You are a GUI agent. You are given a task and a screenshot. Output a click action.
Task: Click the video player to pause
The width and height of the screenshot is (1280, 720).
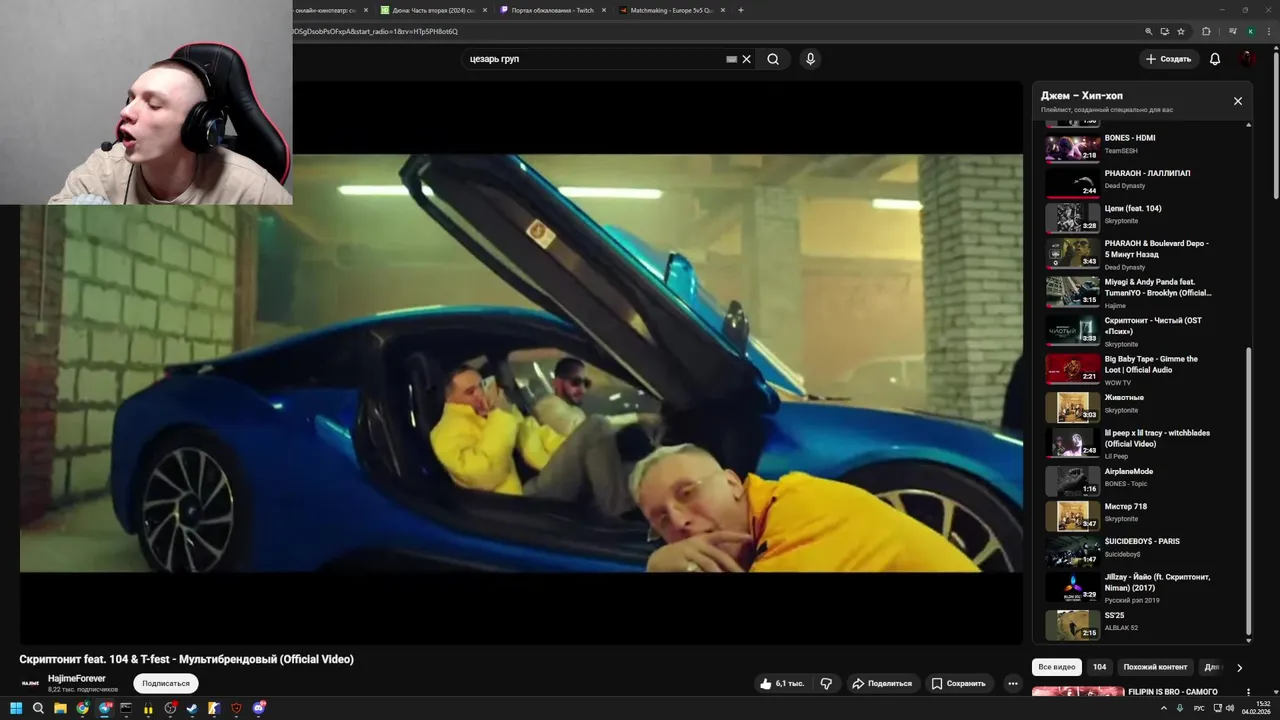(x=521, y=362)
